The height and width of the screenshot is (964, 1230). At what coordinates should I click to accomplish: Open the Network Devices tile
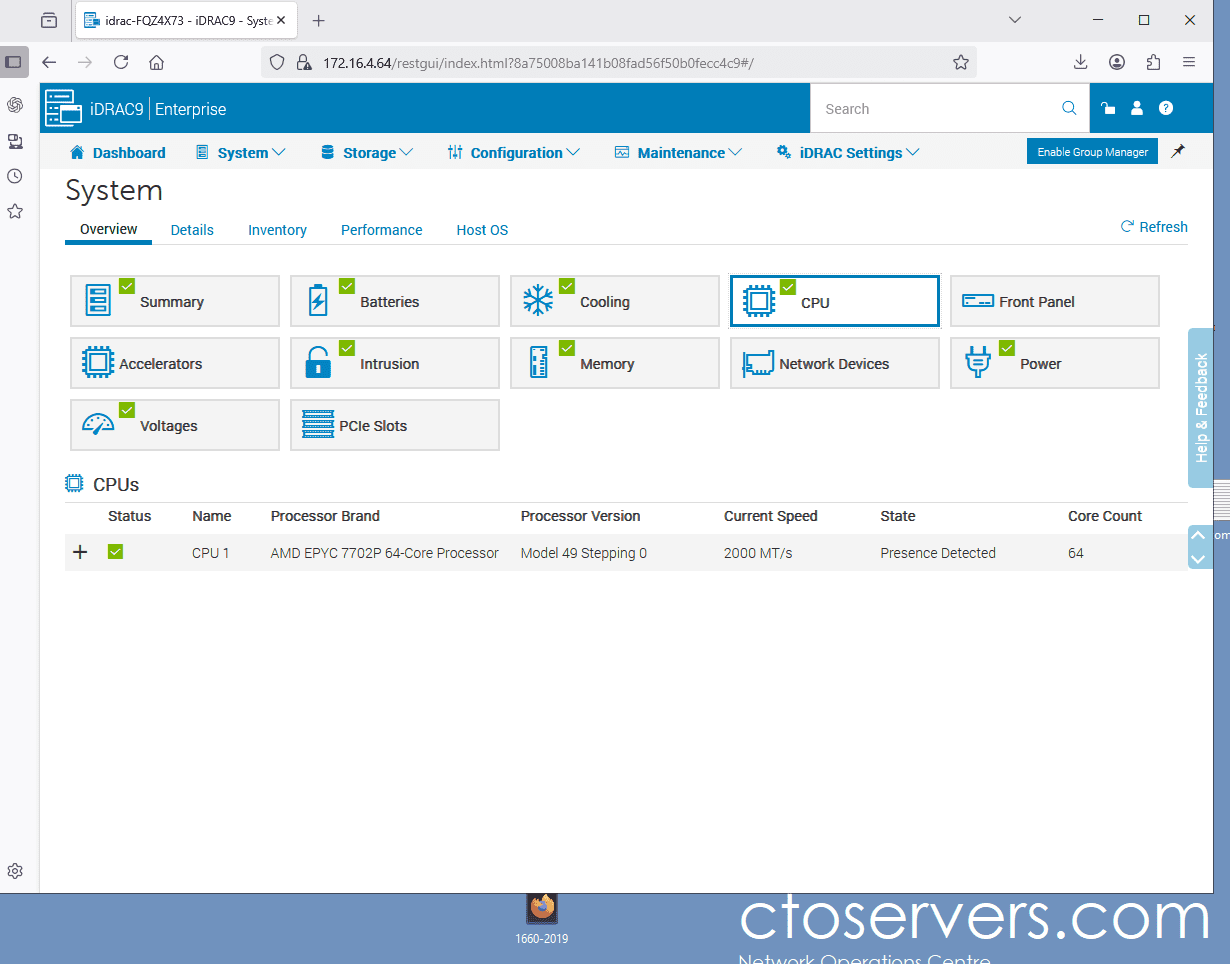[x=834, y=363]
